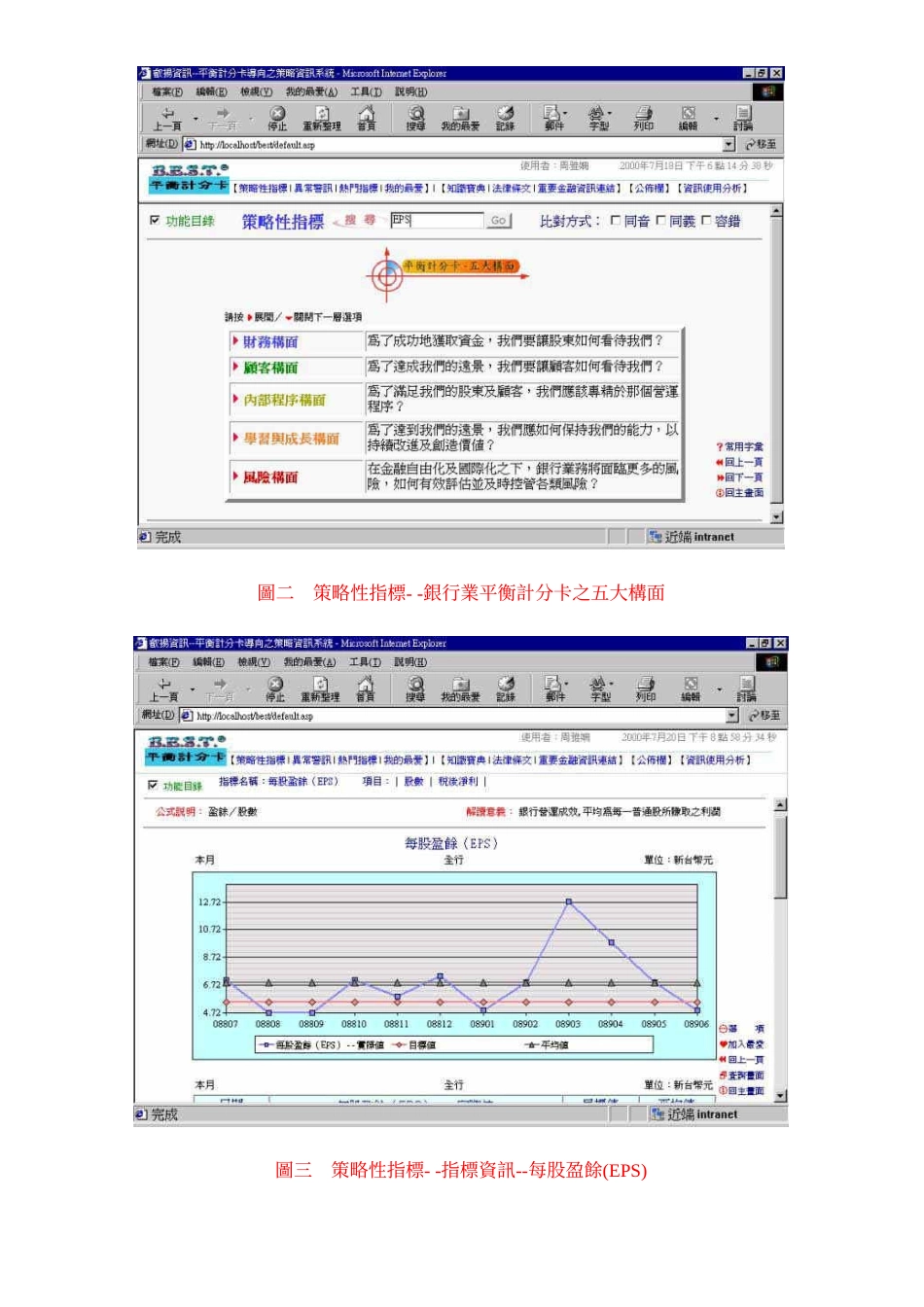Open 常用字彙 link in top window

[740, 447]
